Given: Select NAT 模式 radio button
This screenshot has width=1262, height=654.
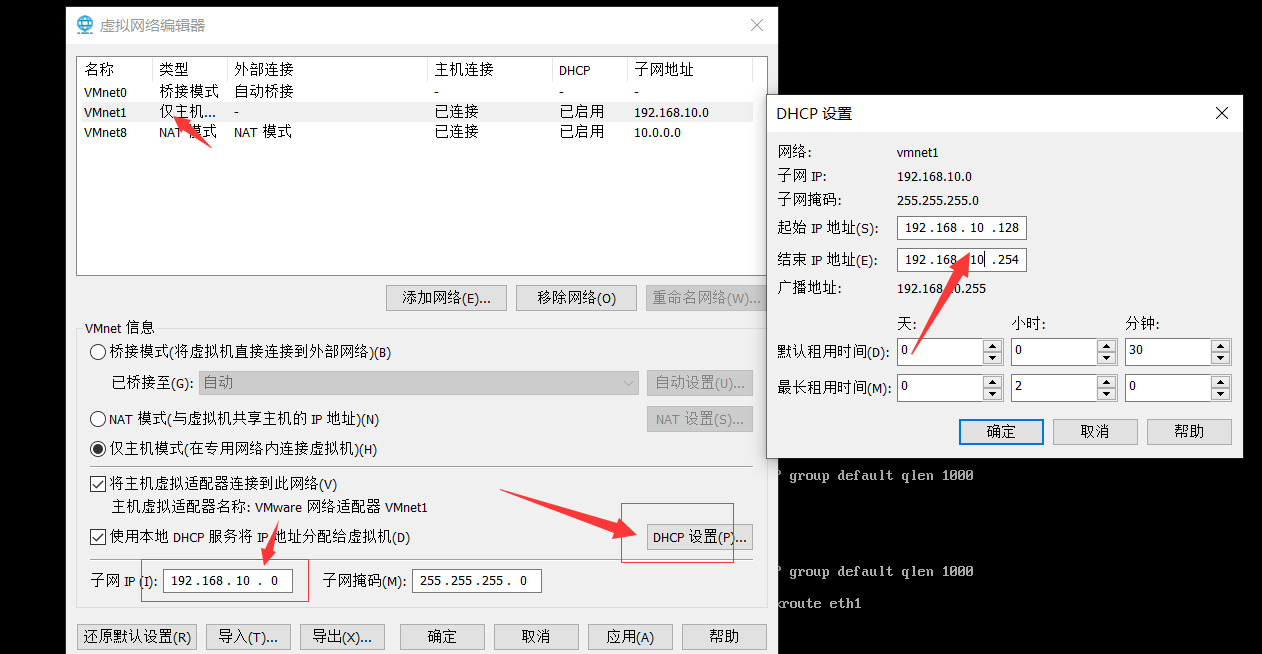Looking at the screenshot, I should coord(97,419).
